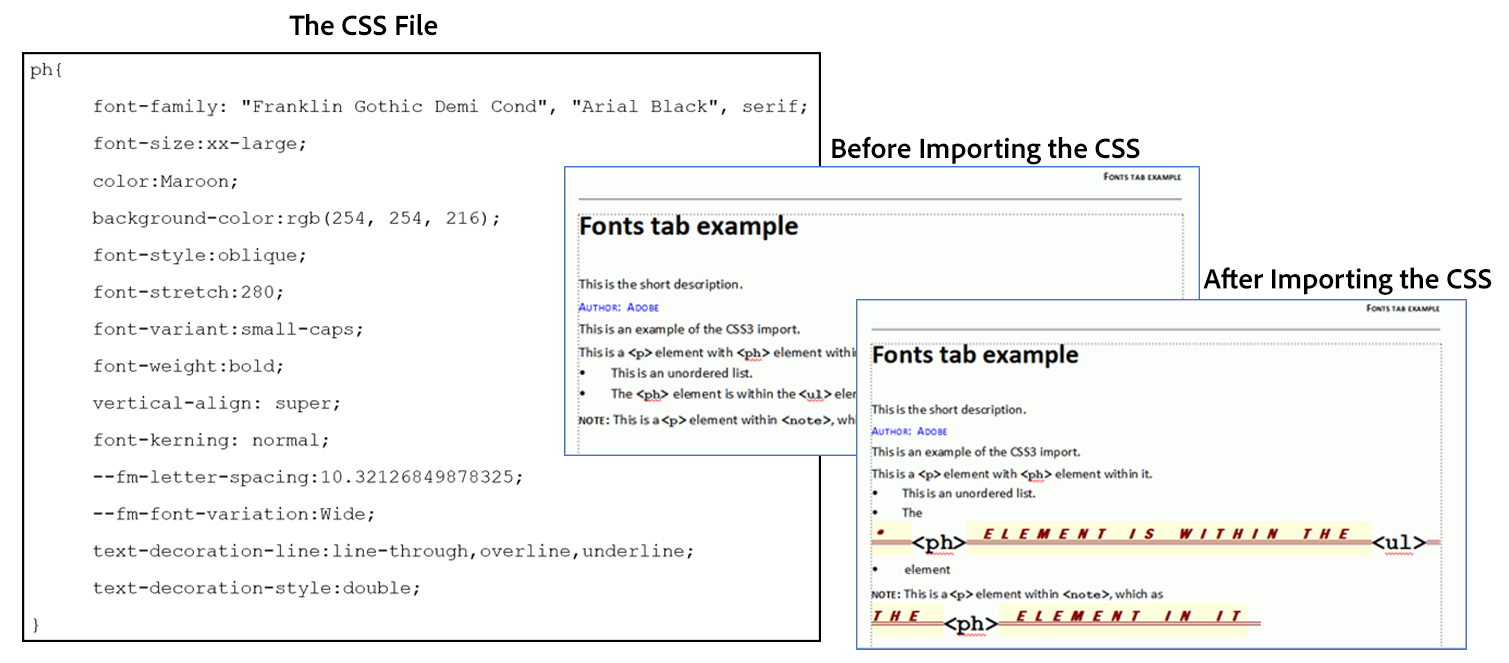Click the "The CSS File" heading
The height and width of the screenshot is (663, 1509).
coord(363,26)
